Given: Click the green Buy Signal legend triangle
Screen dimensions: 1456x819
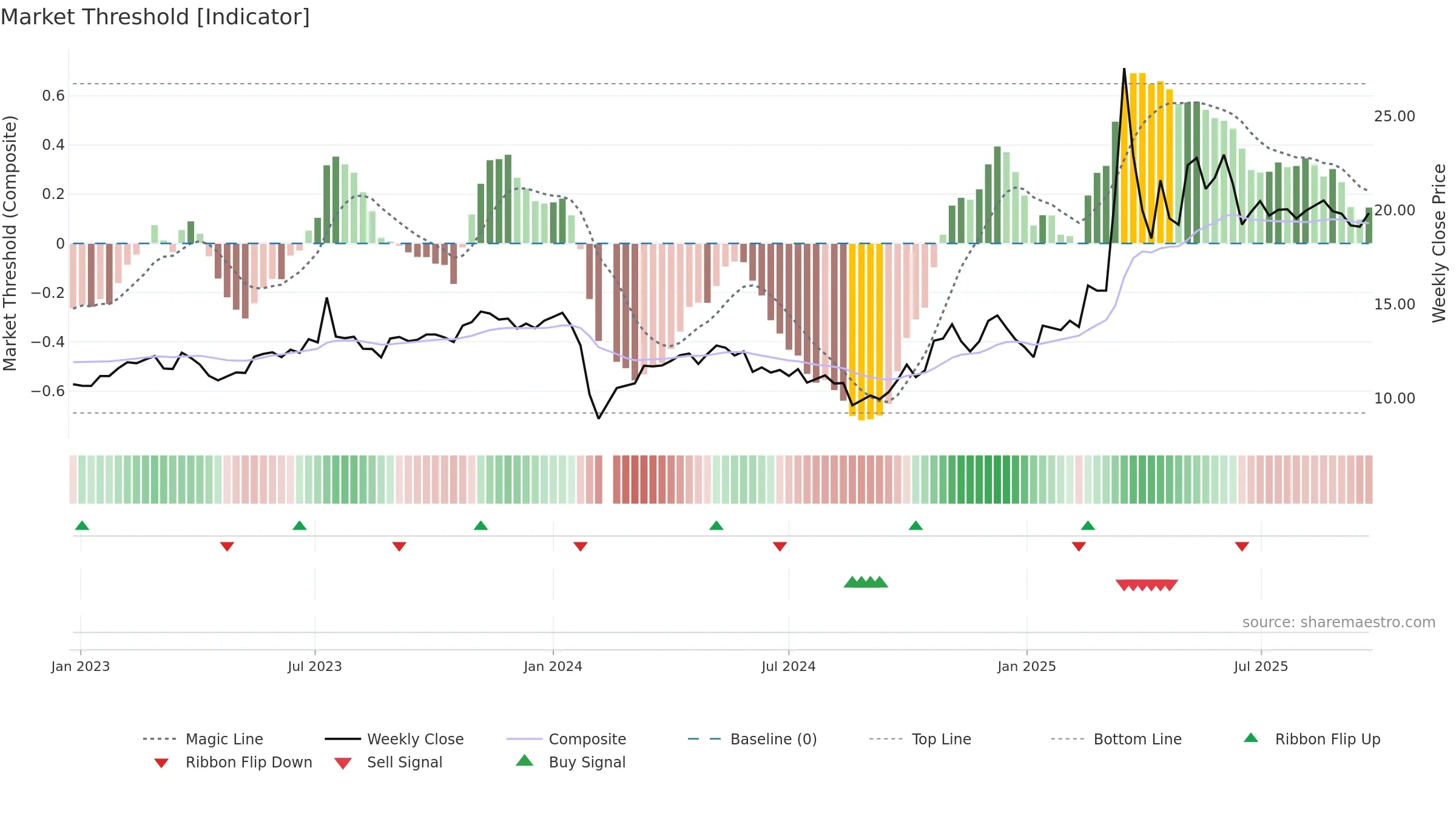Looking at the screenshot, I should point(525,760).
